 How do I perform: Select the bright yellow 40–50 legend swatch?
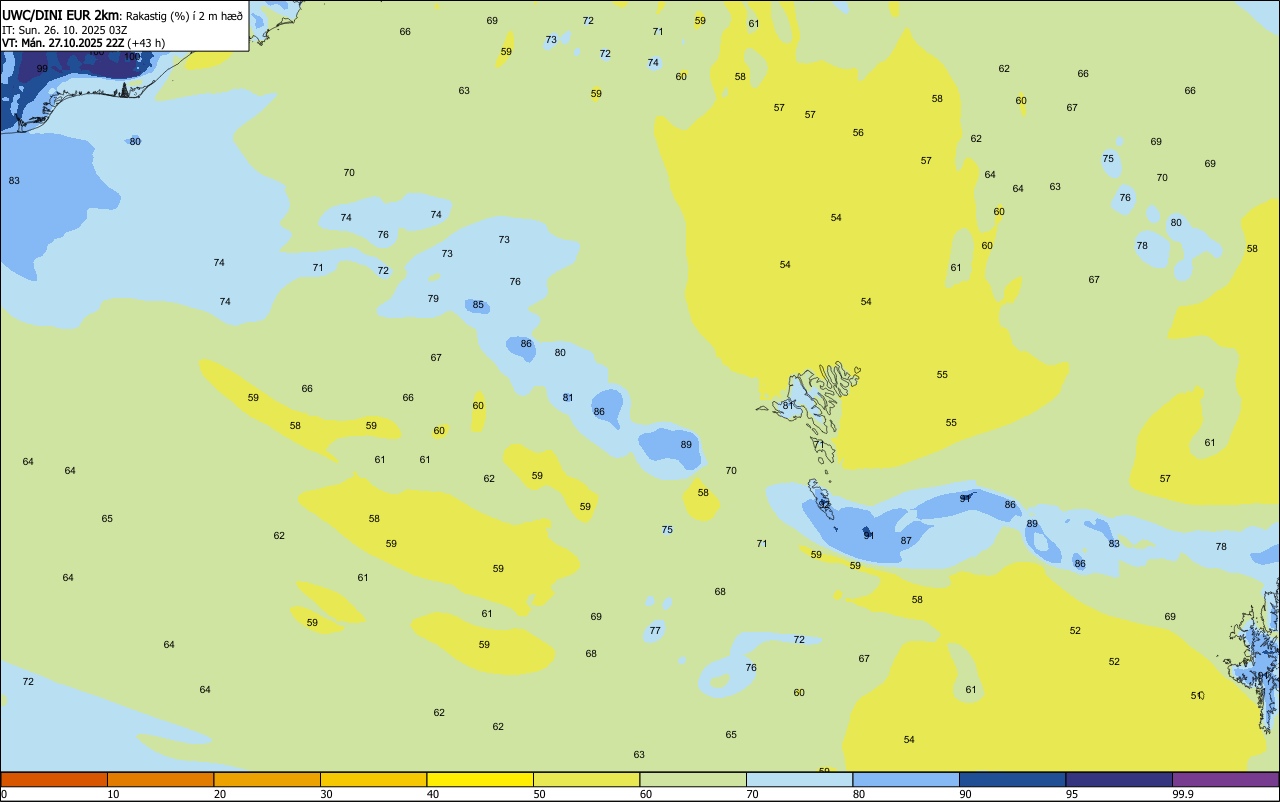click(x=480, y=779)
